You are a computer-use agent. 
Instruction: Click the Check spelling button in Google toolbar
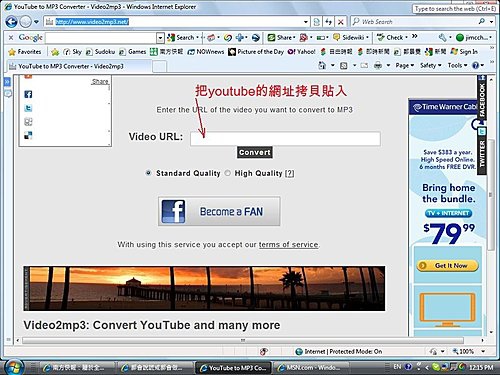(392, 37)
